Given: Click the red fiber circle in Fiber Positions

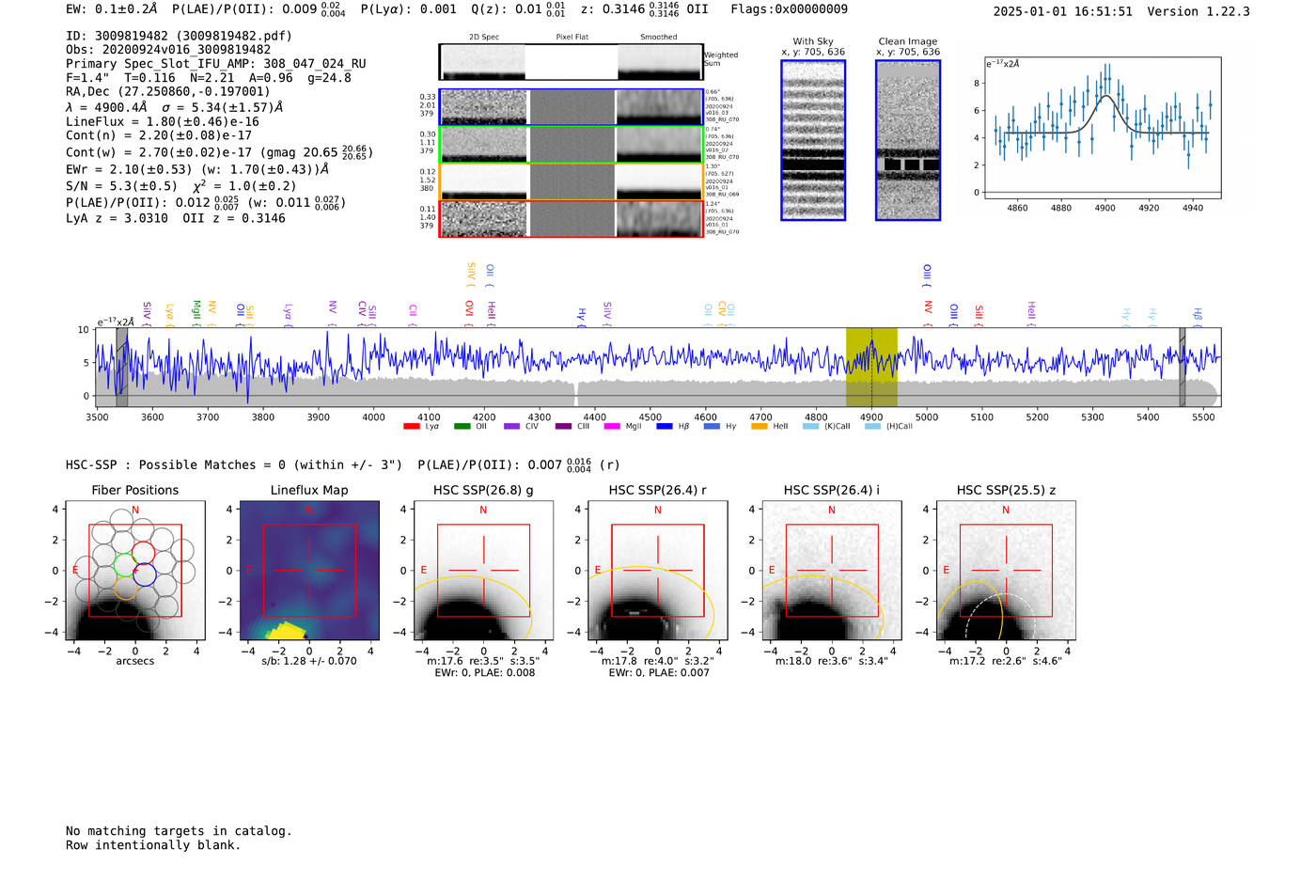Looking at the screenshot, I should 143,553.
